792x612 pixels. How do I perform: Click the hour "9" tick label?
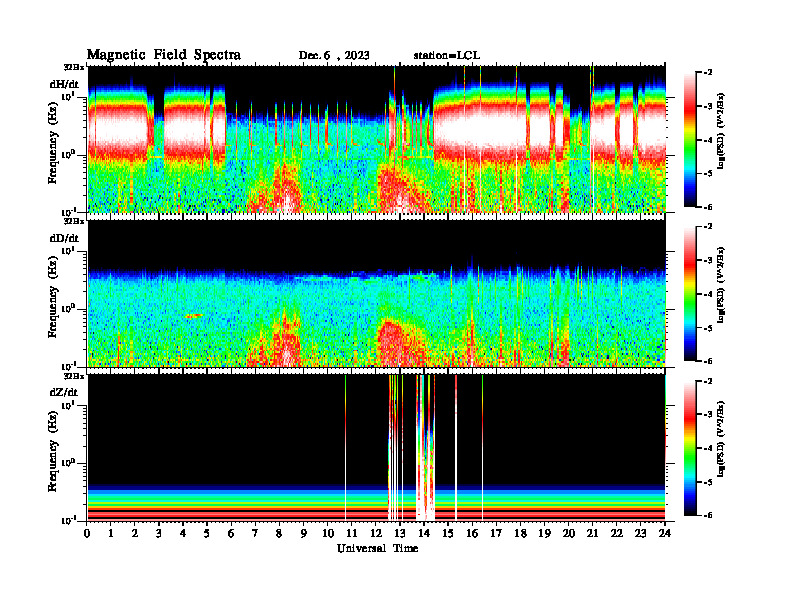(x=304, y=534)
